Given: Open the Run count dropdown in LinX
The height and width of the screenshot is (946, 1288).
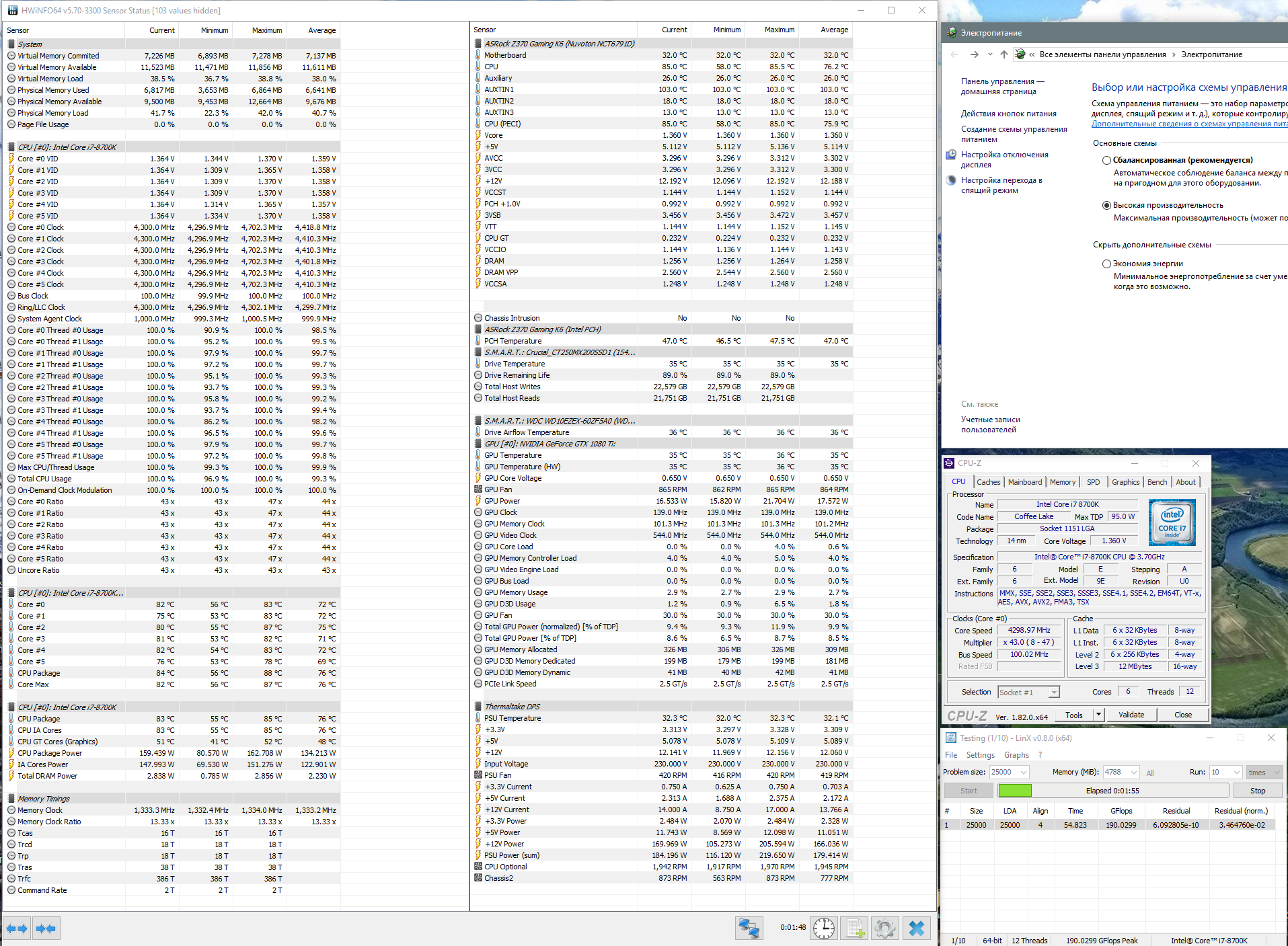Looking at the screenshot, I should pyautogui.click(x=1236, y=773).
